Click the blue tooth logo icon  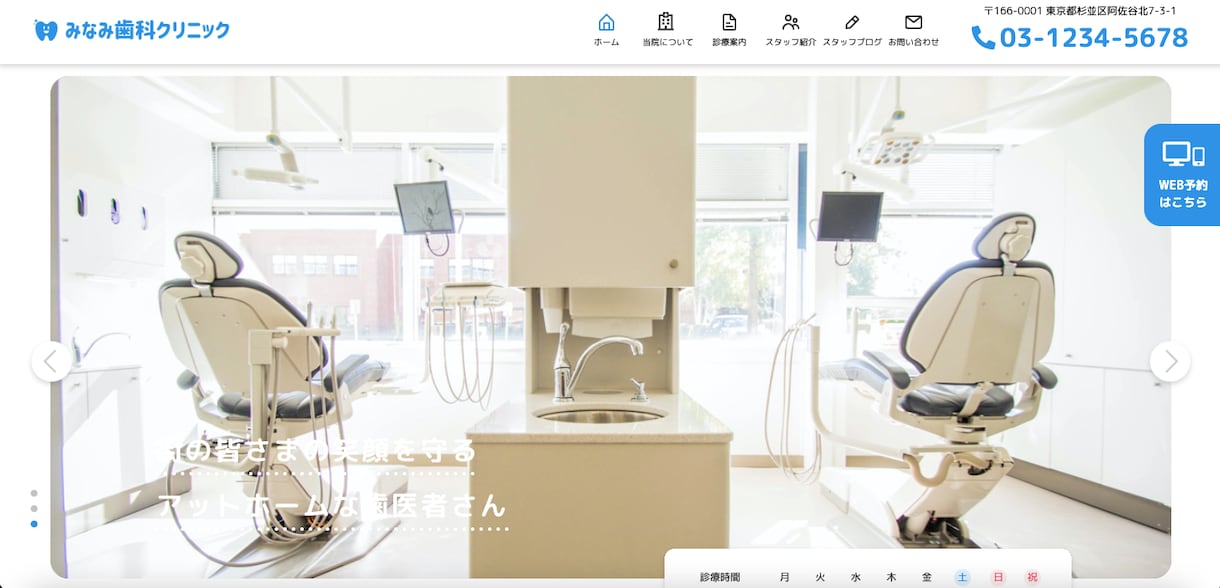coord(46,30)
